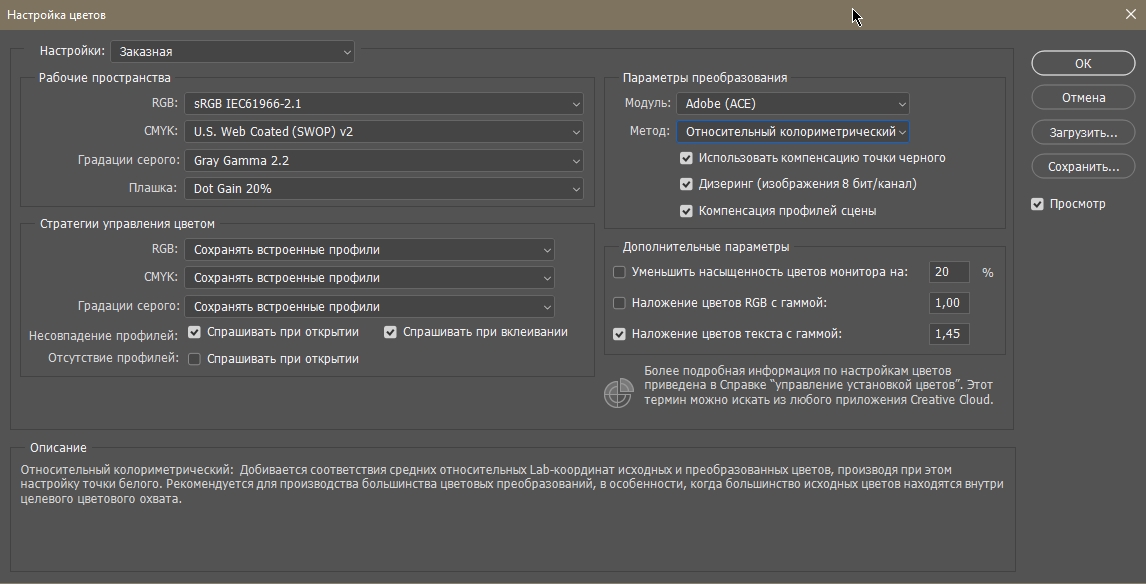Toggle the Просмотр preview checkbox
Screen dimensions: 1146x584
1037,204
